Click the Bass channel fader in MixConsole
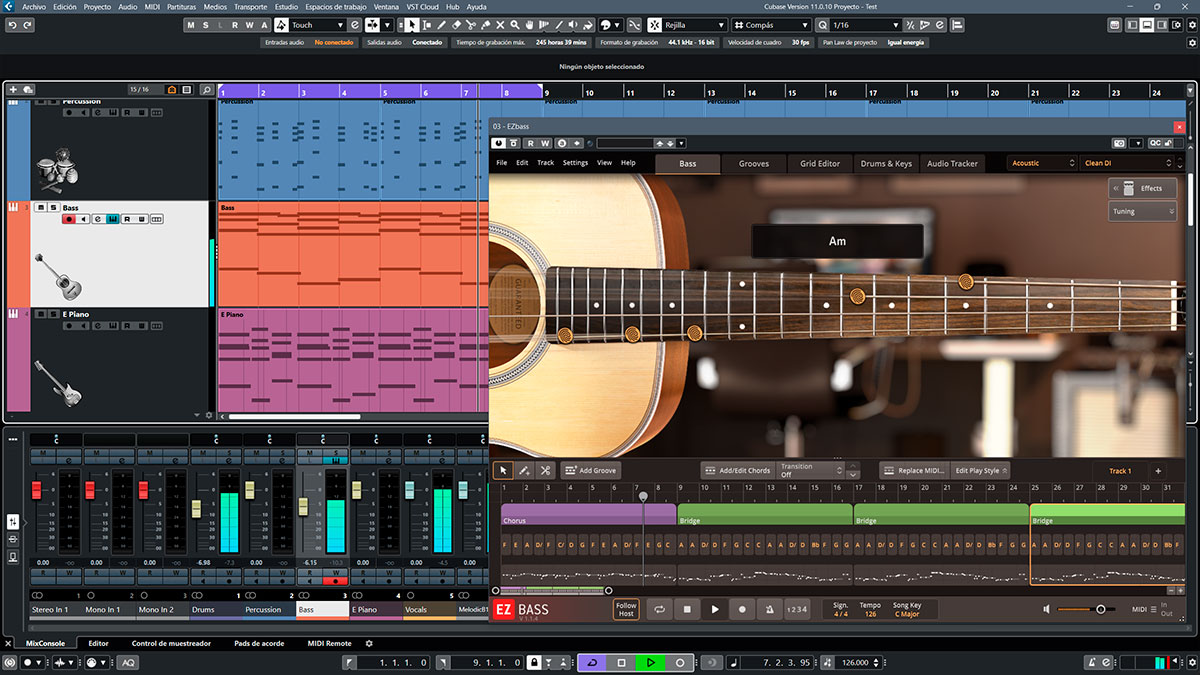This screenshot has height=675, width=1200. coord(303,506)
